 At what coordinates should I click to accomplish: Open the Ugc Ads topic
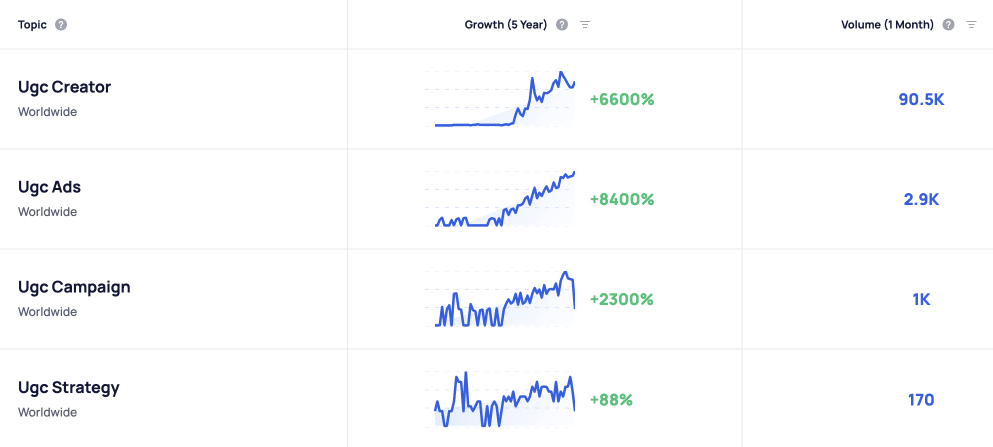click(x=49, y=187)
